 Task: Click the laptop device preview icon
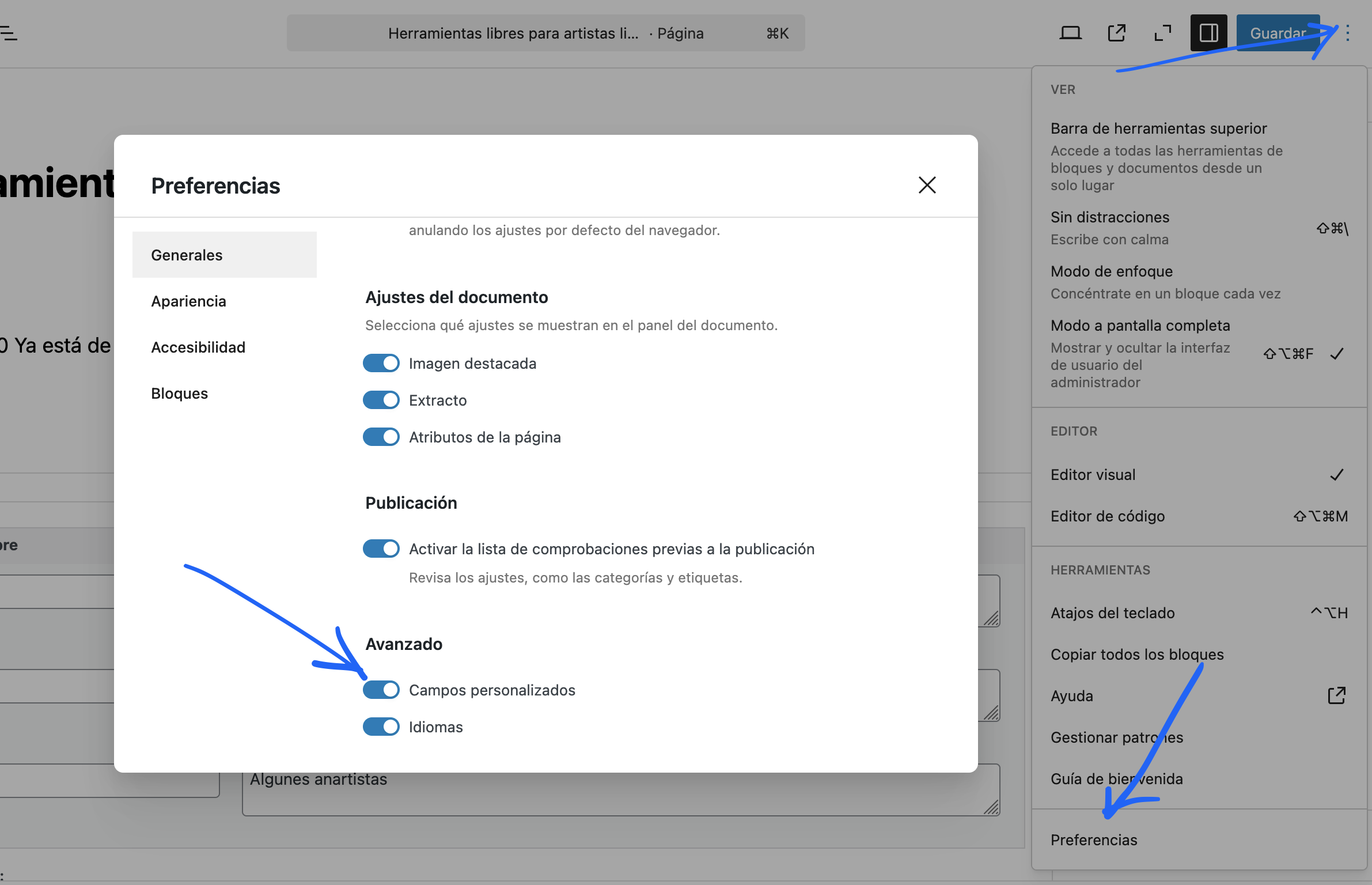tap(1070, 33)
